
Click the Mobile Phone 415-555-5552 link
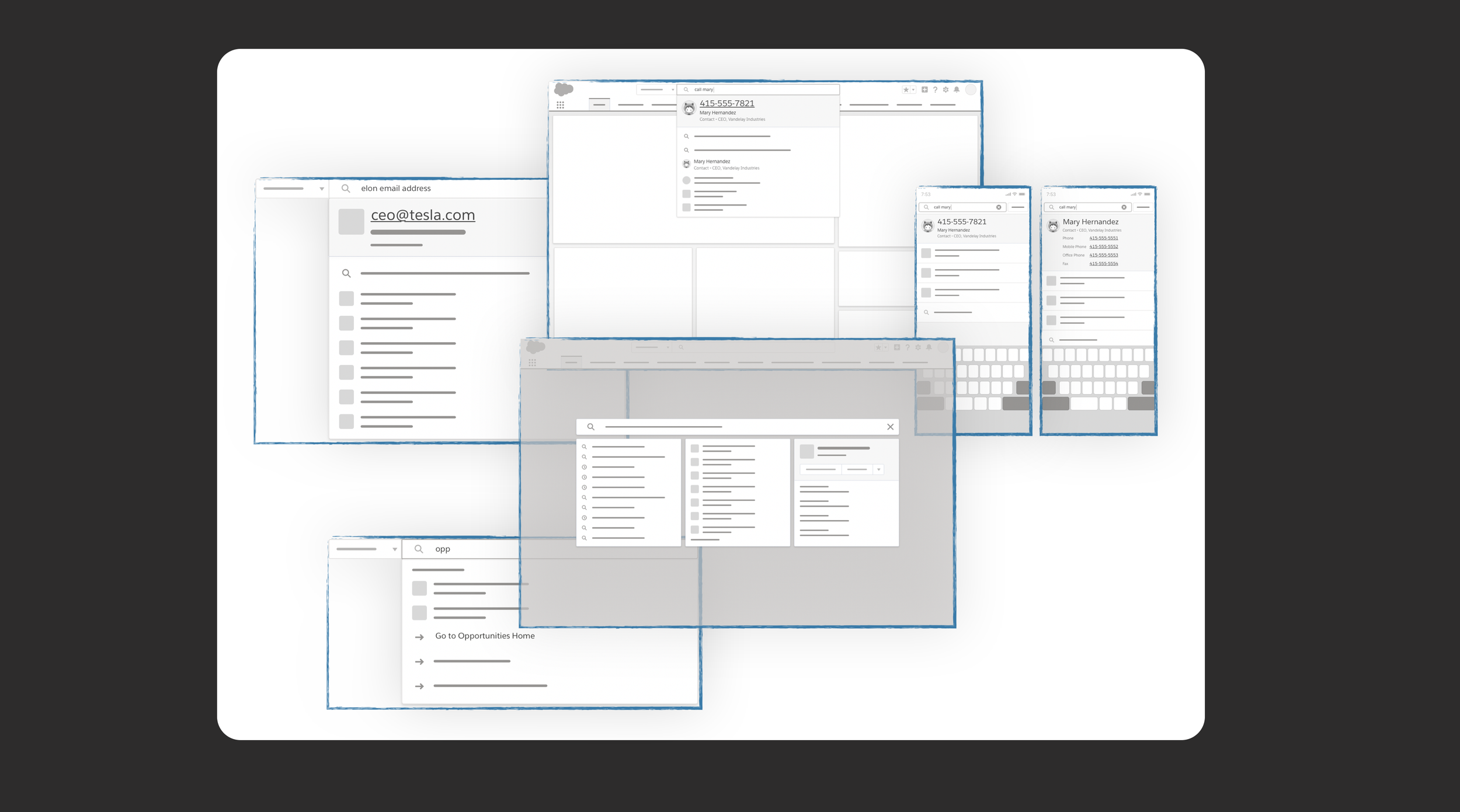click(1103, 246)
